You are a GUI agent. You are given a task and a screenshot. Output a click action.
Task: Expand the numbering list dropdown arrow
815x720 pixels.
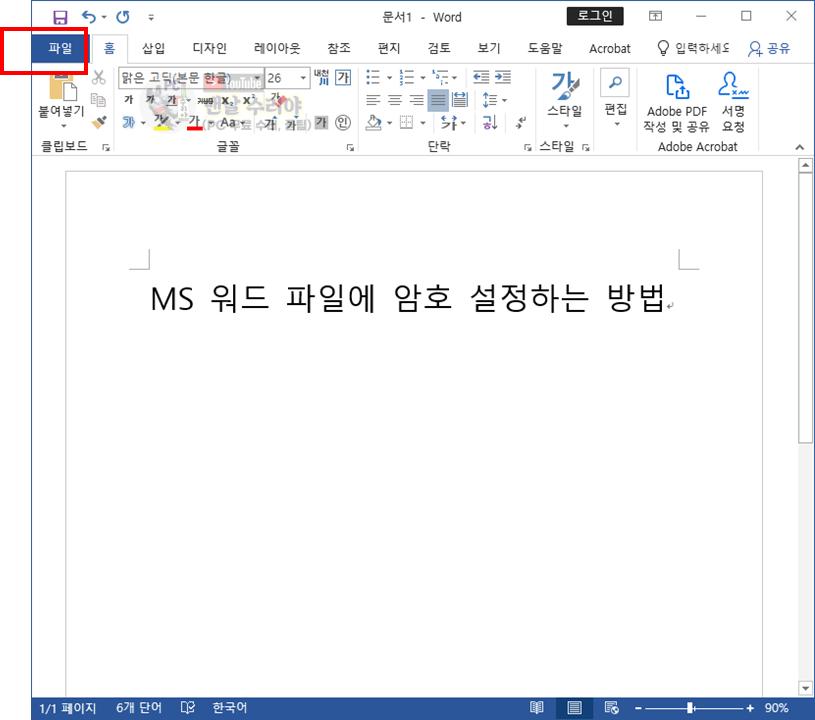423,78
